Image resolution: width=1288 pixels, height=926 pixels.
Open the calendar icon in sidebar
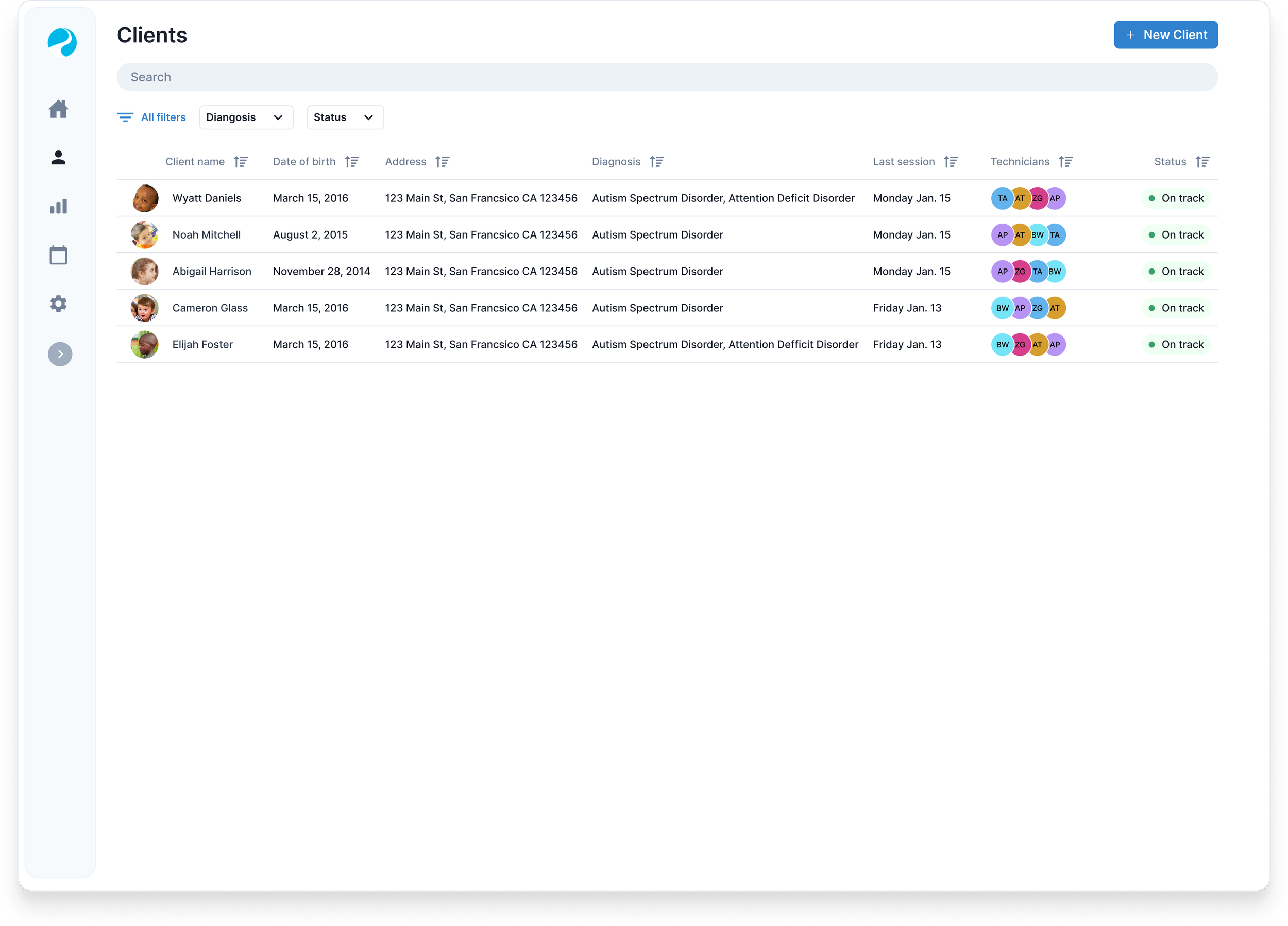tap(59, 255)
